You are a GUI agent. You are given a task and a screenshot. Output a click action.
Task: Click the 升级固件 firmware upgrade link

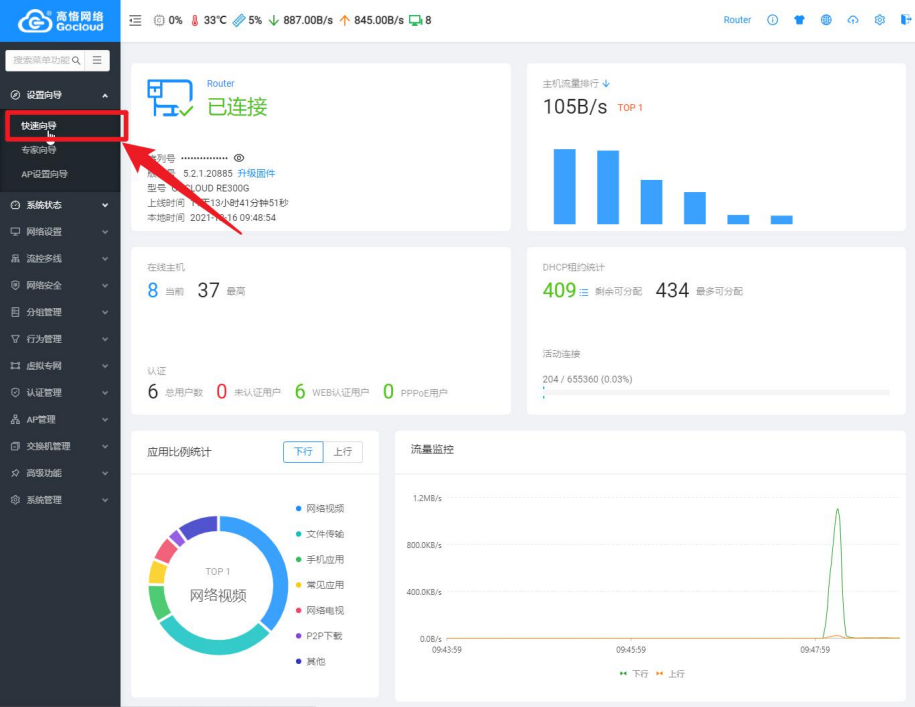255,173
